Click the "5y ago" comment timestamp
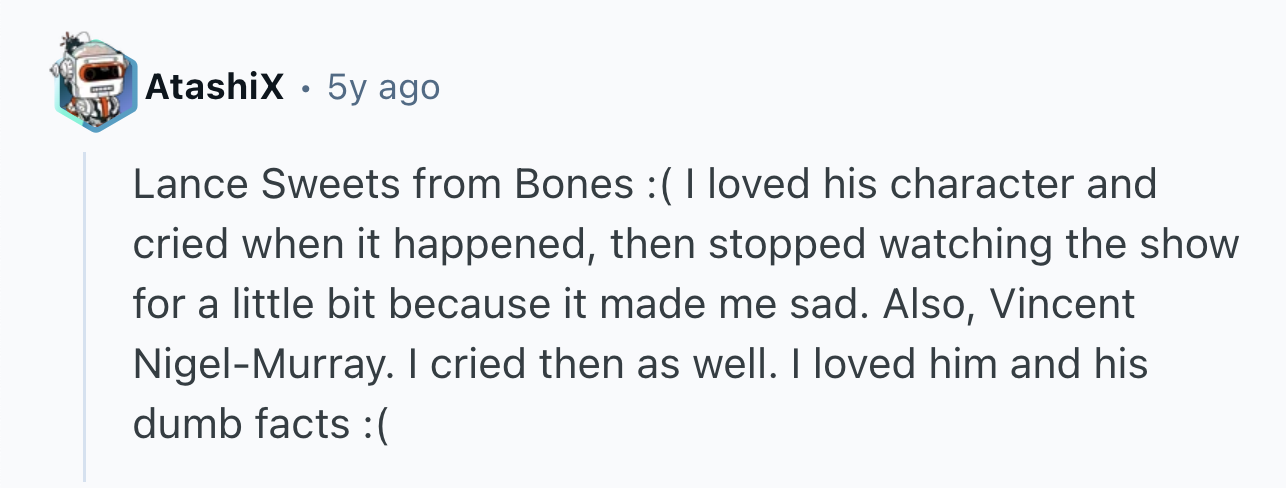1286x488 pixels. coord(383,88)
